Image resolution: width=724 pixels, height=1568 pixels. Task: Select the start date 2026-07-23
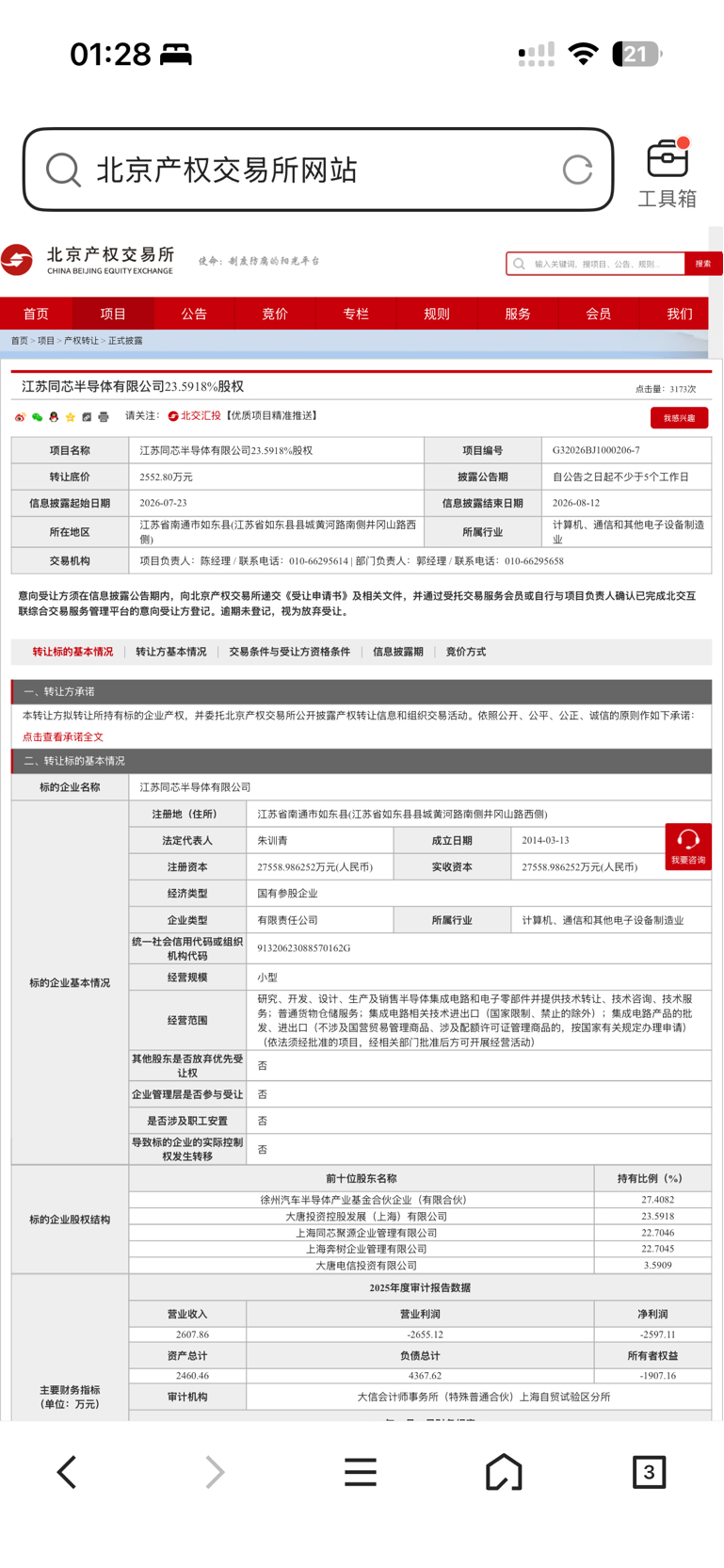pyautogui.click(x=163, y=503)
